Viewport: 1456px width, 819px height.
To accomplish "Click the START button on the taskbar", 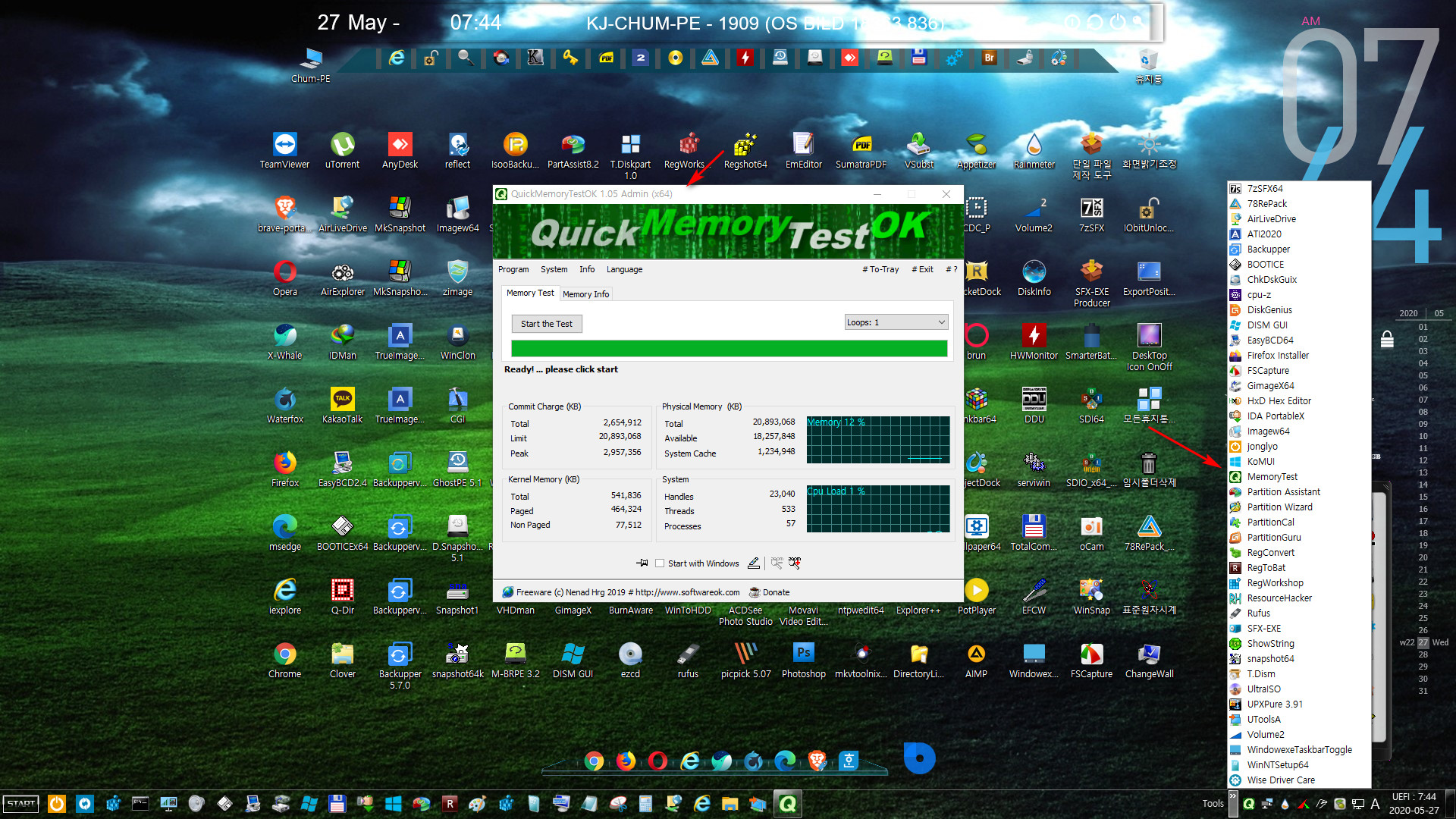I will coord(21,804).
